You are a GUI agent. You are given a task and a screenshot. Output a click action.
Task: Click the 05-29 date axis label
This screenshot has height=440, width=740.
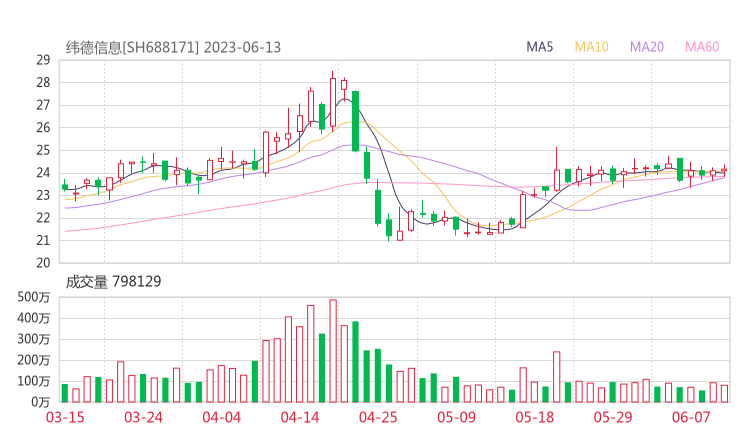pyautogui.click(x=613, y=417)
